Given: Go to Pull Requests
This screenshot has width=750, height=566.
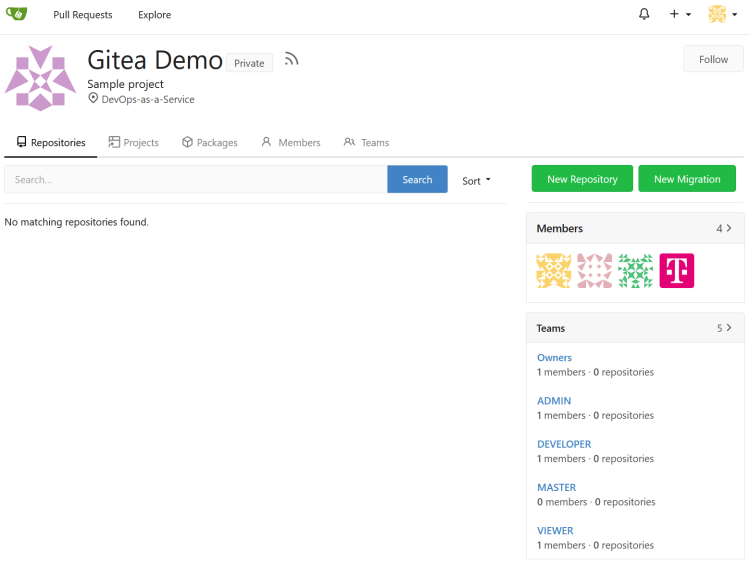Looking at the screenshot, I should [83, 15].
